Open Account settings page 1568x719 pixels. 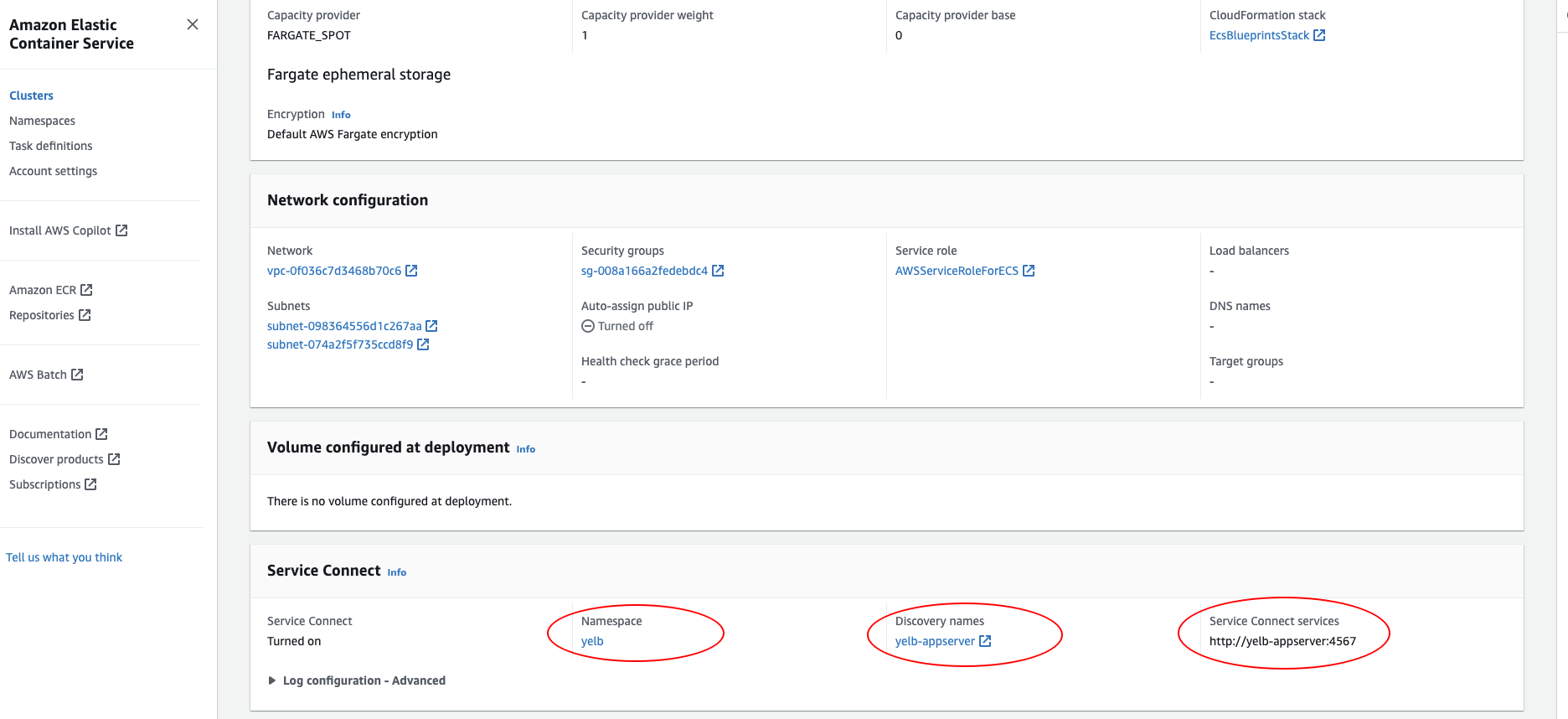point(53,171)
